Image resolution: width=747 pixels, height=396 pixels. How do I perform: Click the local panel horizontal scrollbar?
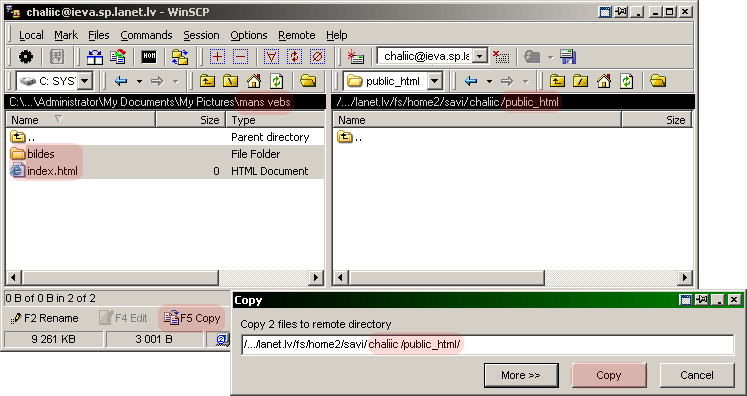click(x=164, y=277)
